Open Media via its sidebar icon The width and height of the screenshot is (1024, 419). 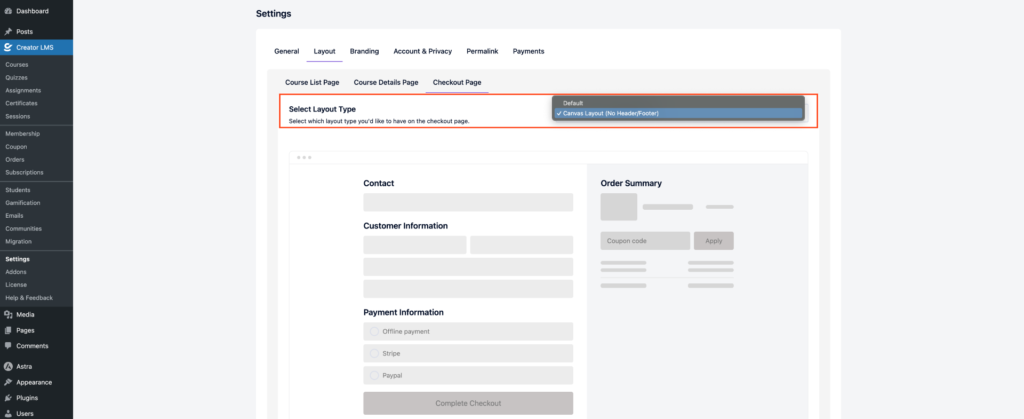(x=8, y=314)
